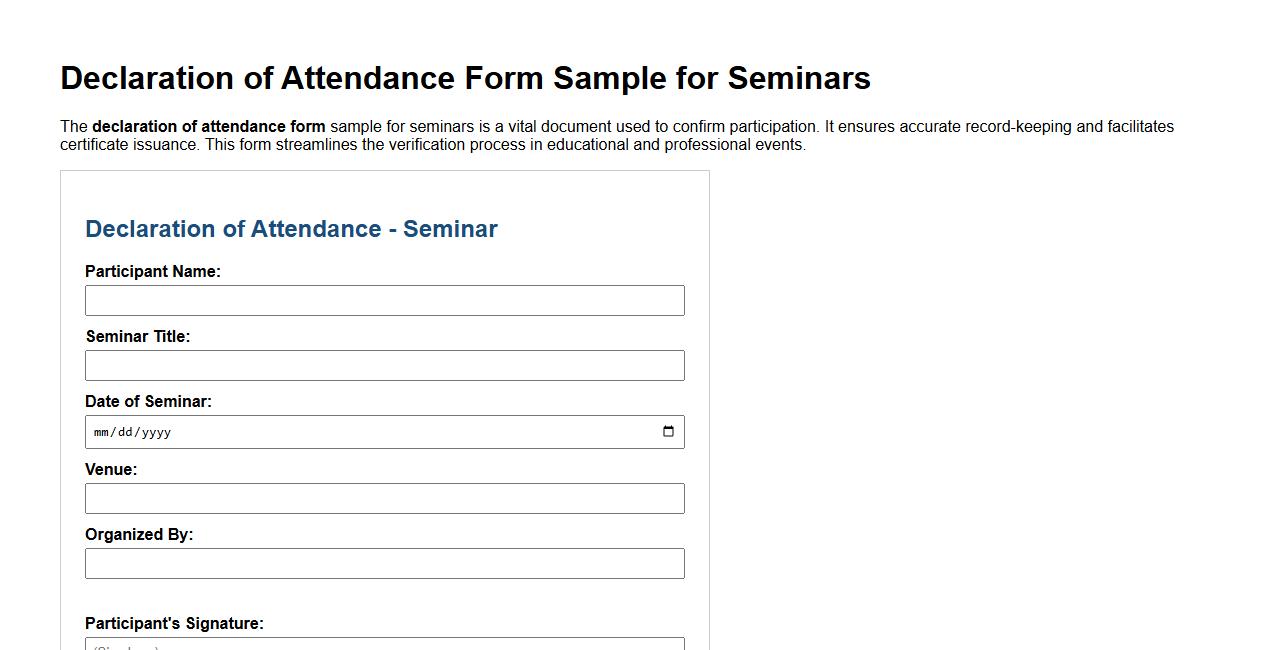This screenshot has height=650, width=1278.
Task: Click the main page title heading
Action: pyautogui.click(x=465, y=78)
